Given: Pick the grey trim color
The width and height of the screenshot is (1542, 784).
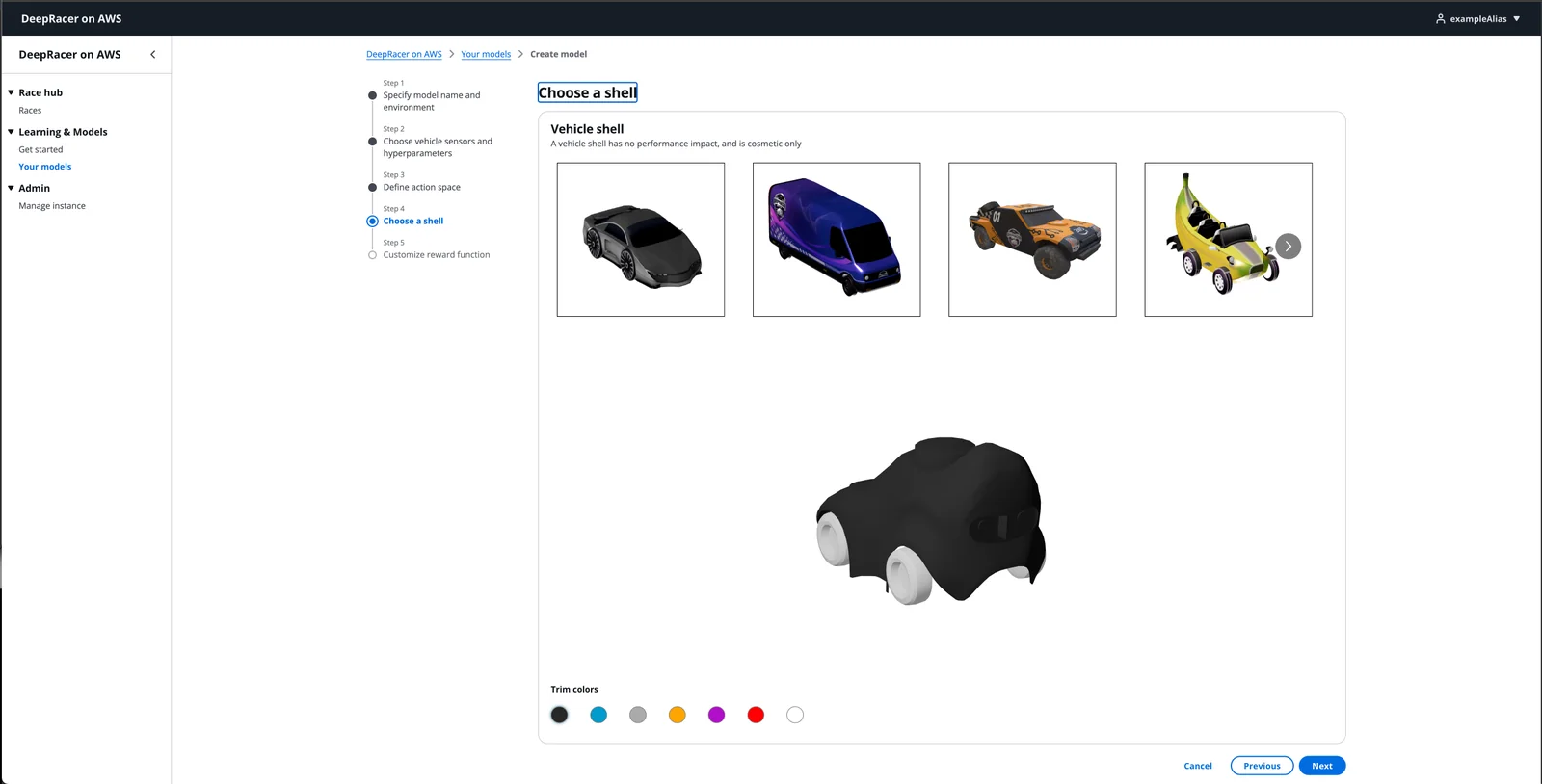Looking at the screenshot, I should 638,715.
